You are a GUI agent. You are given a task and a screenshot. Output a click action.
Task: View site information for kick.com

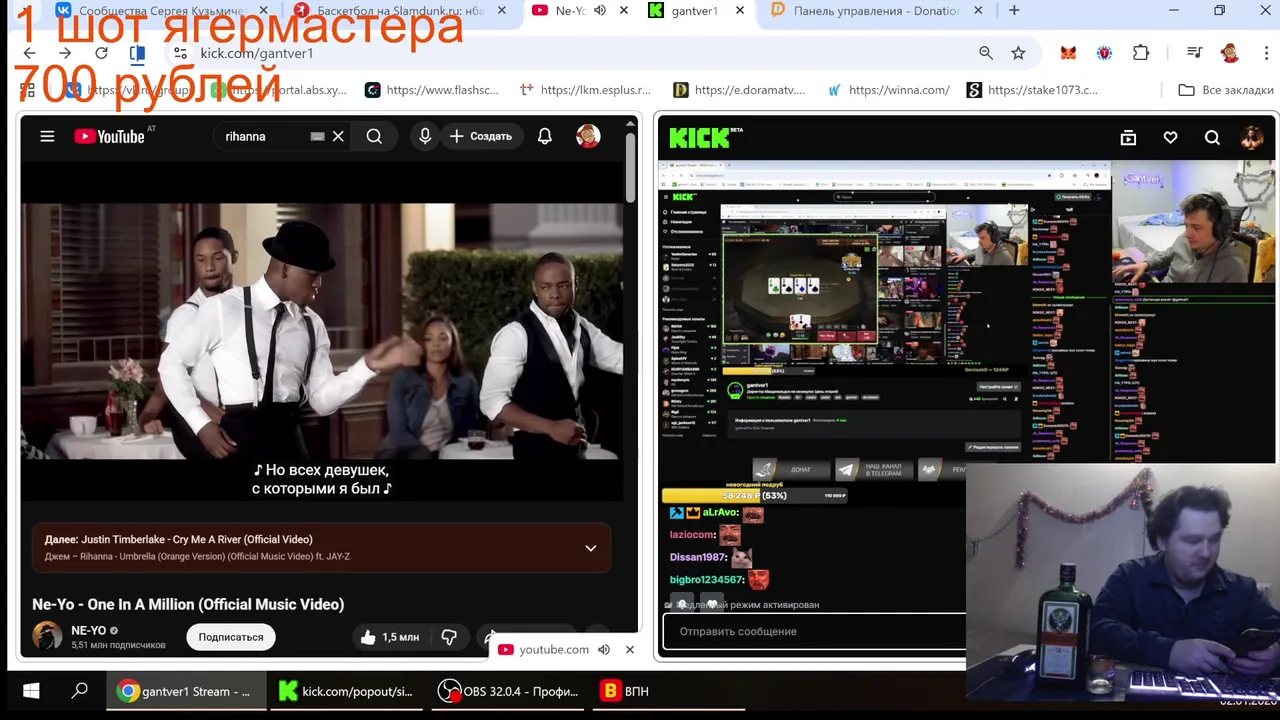(180, 53)
